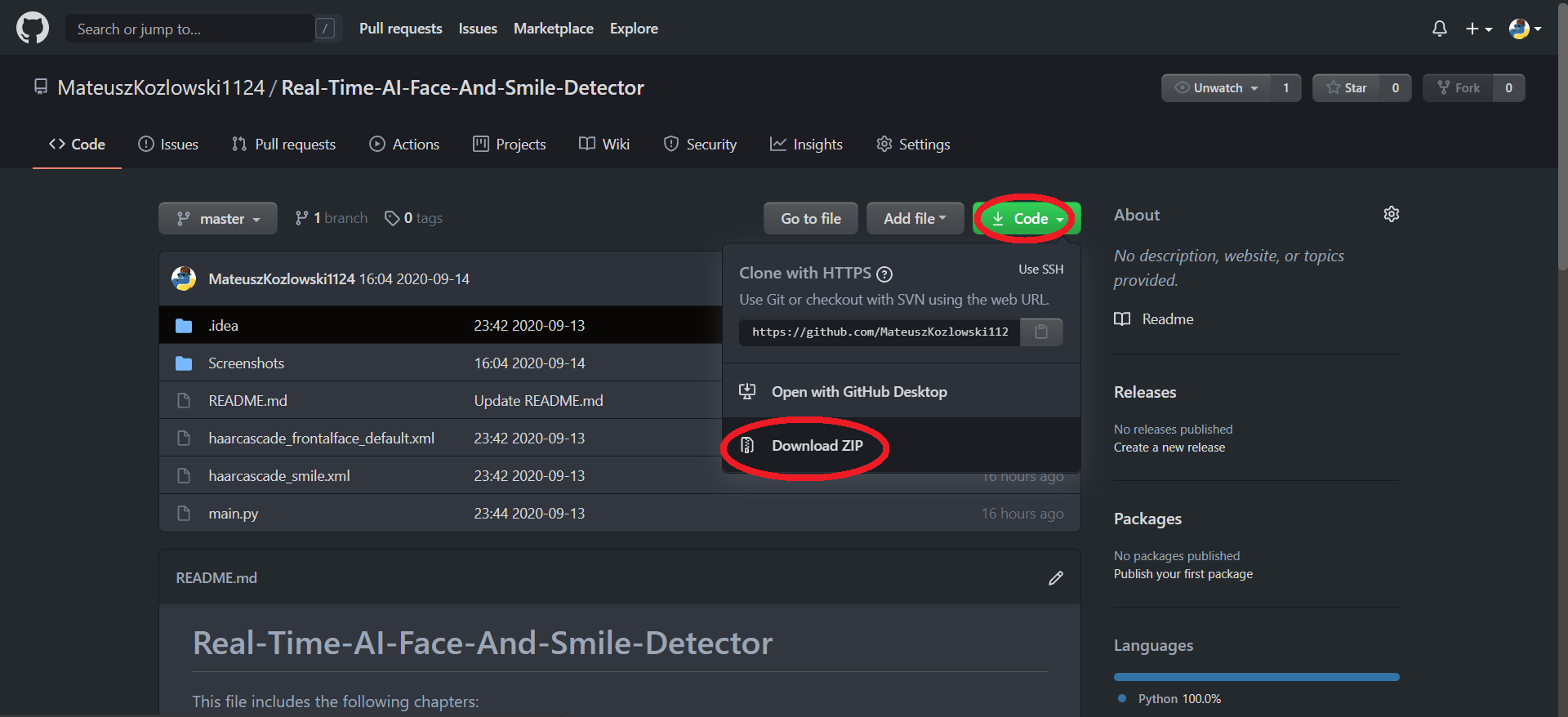Go to Explore
1568x717 pixels.
(634, 29)
